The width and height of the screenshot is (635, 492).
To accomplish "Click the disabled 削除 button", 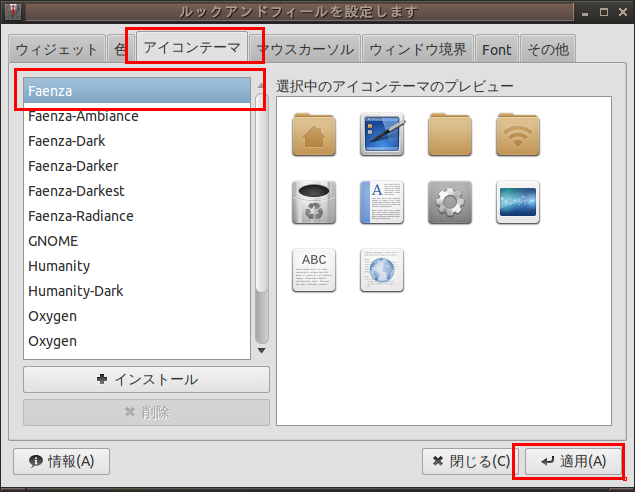I will (146, 412).
